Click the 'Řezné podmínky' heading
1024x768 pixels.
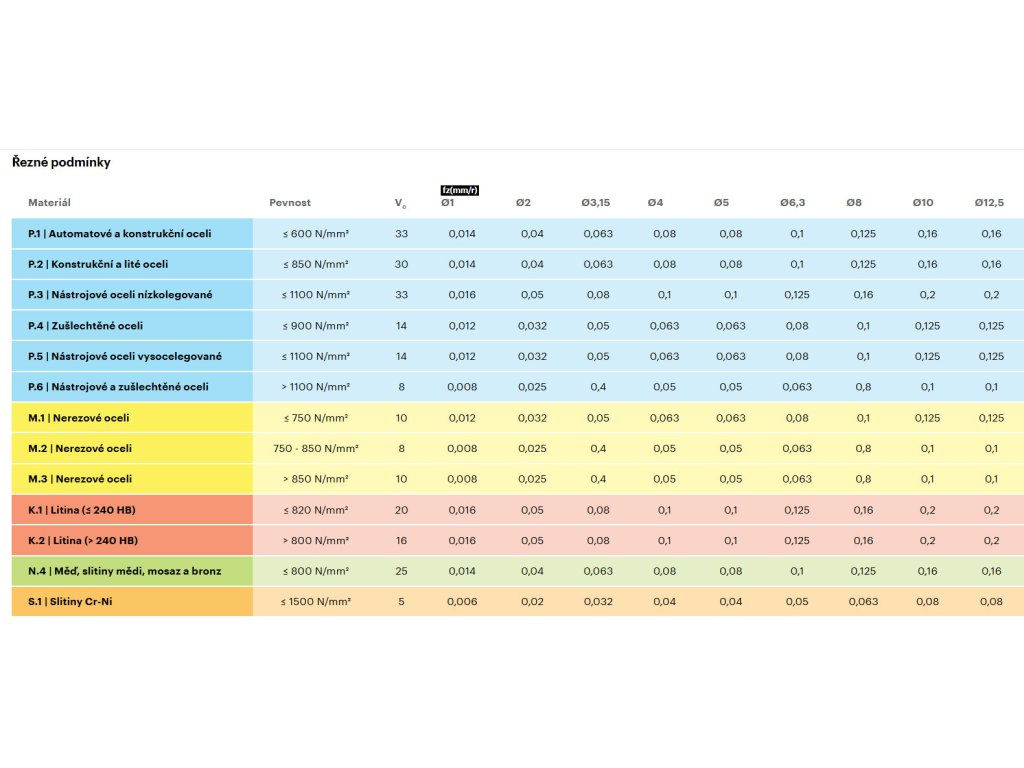pos(61,163)
